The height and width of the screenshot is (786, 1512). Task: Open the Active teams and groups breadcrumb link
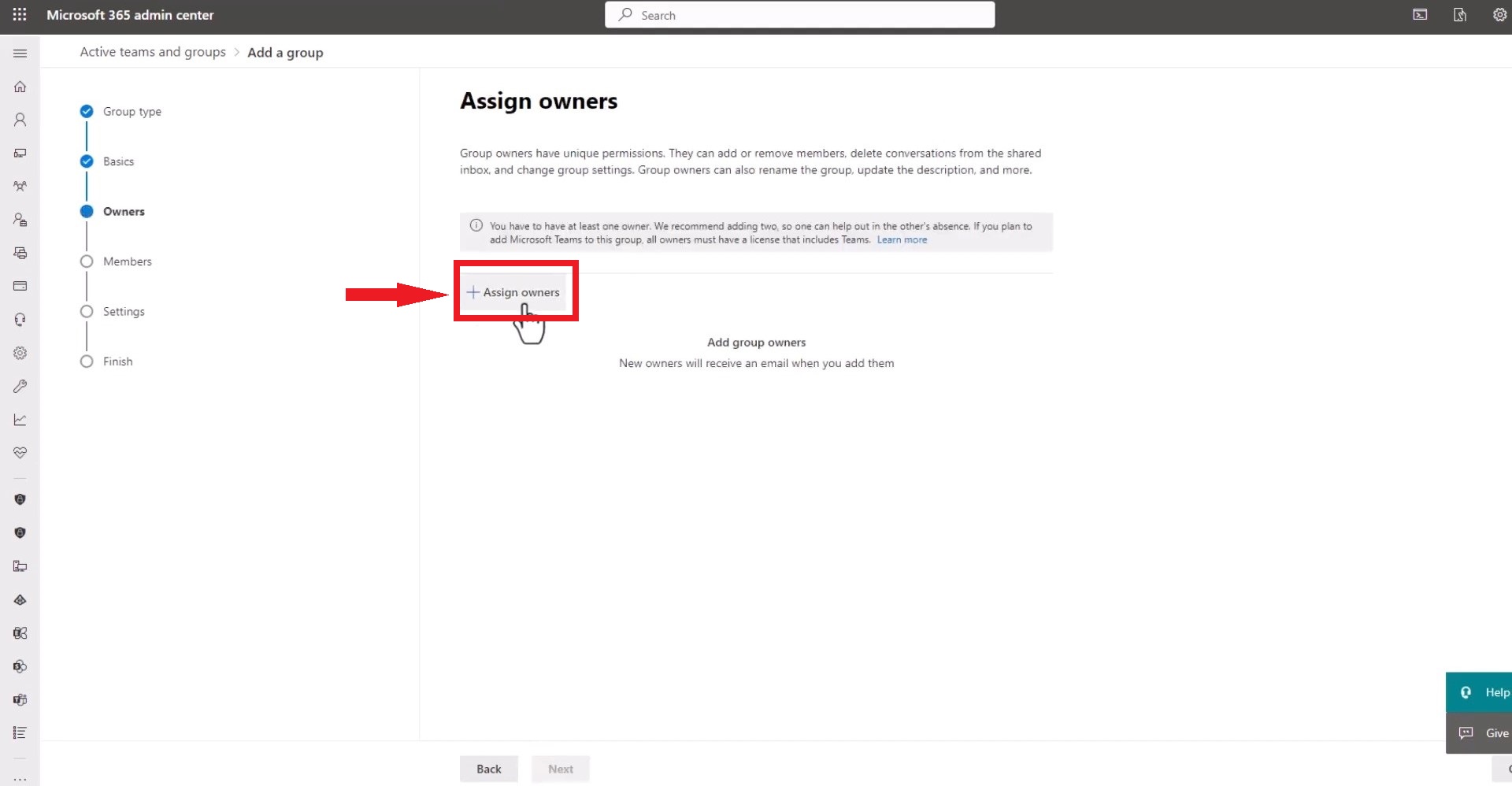click(152, 52)
